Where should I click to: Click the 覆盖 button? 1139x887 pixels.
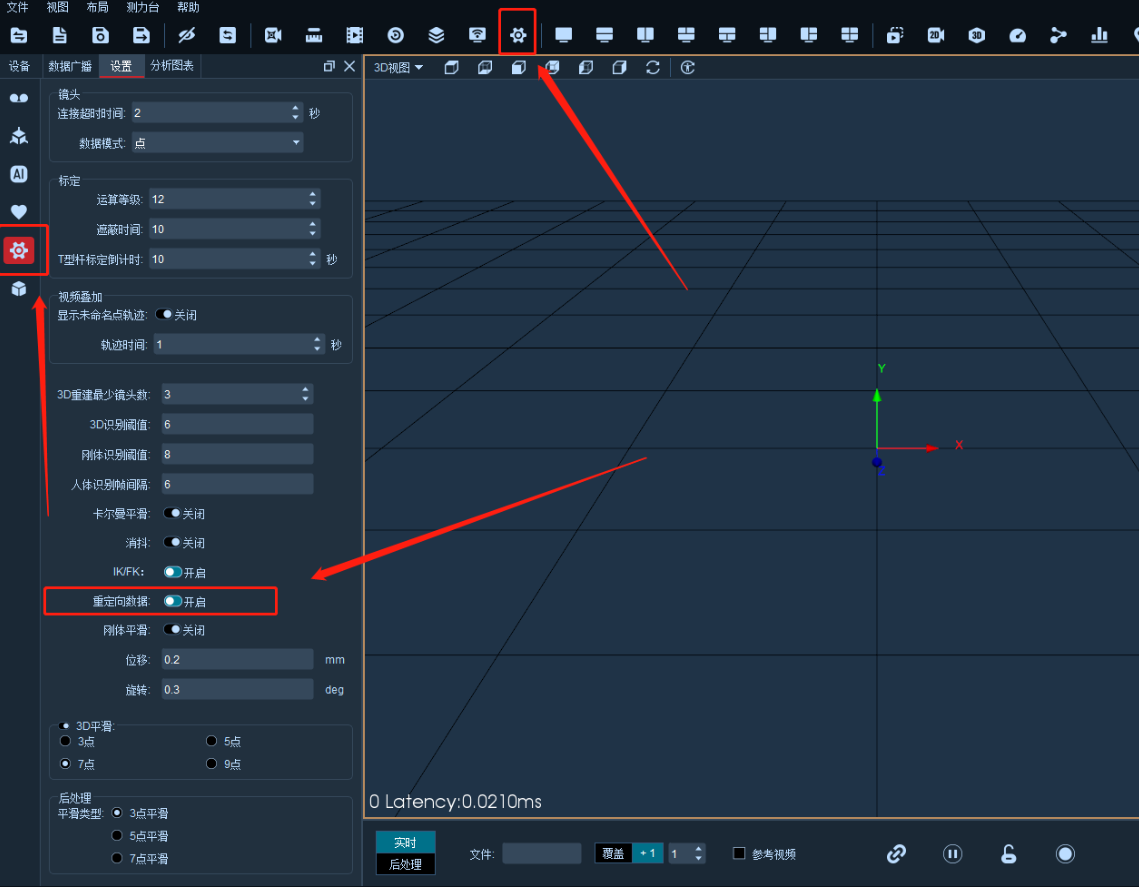pyautogui.click(x=613, y=853)
